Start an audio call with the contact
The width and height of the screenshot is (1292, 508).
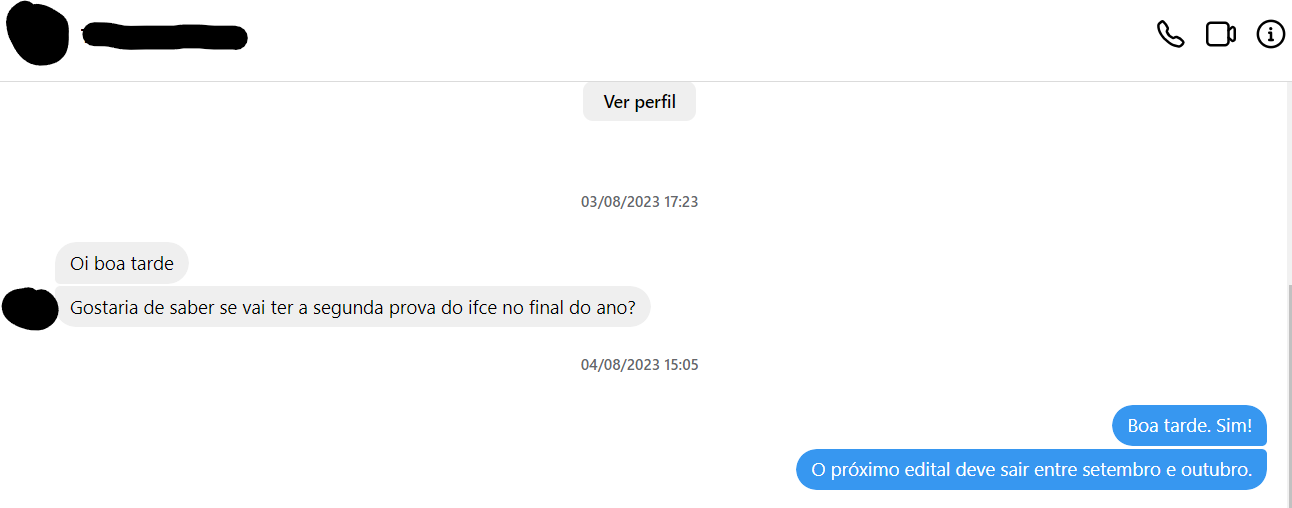1170,34
